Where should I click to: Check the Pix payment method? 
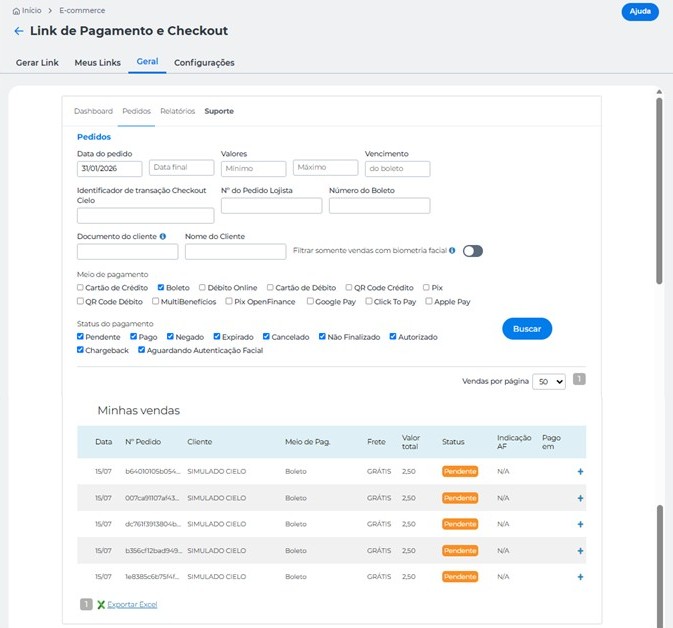[426, 287]
